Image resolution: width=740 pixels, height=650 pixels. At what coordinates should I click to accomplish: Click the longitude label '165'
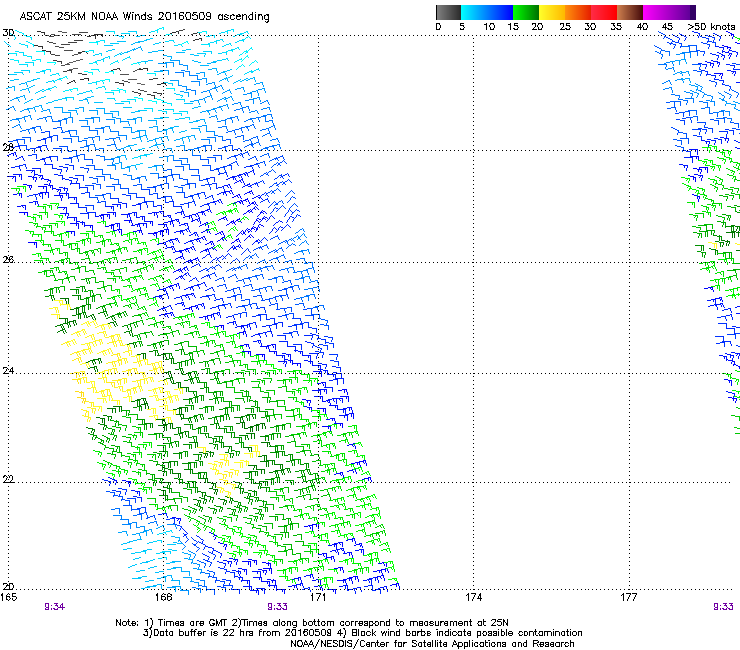coord(8,597)
